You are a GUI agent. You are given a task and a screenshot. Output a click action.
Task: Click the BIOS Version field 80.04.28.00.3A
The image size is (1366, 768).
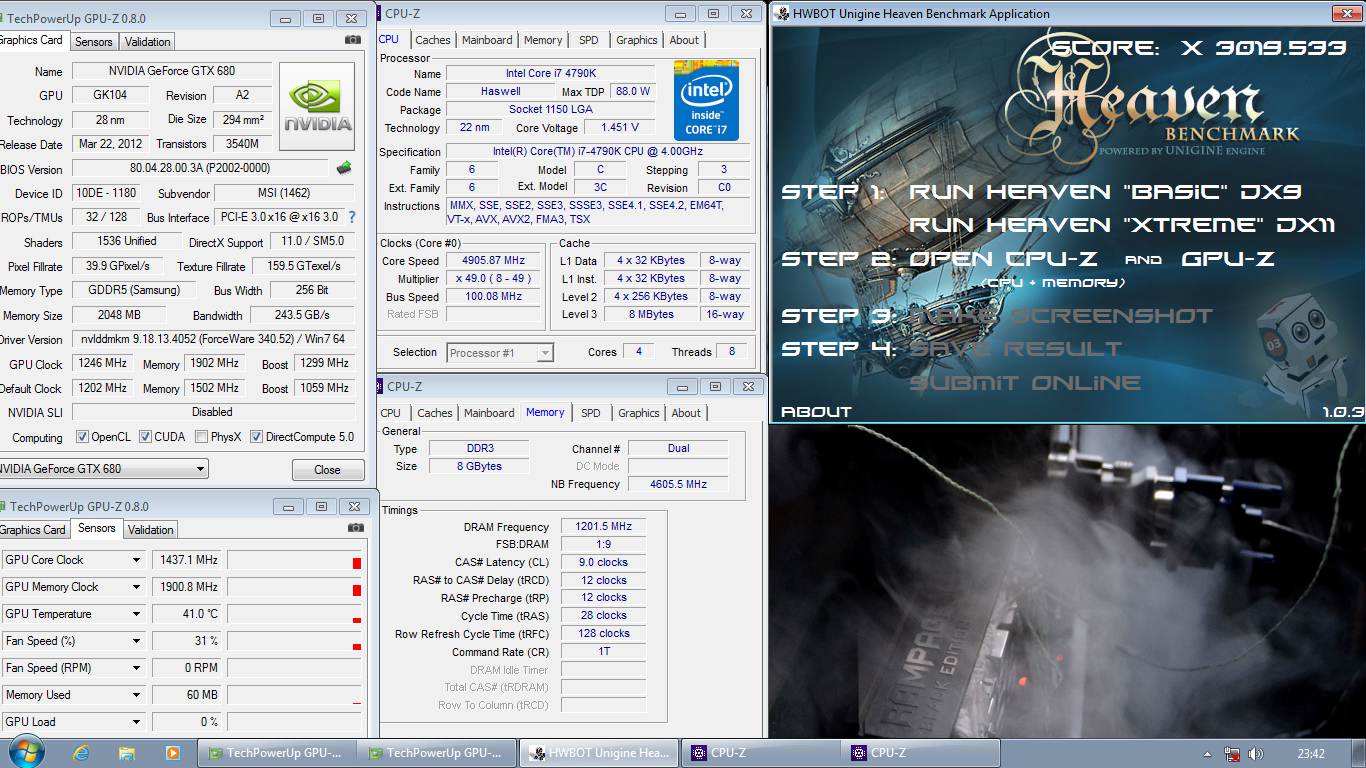200,168
